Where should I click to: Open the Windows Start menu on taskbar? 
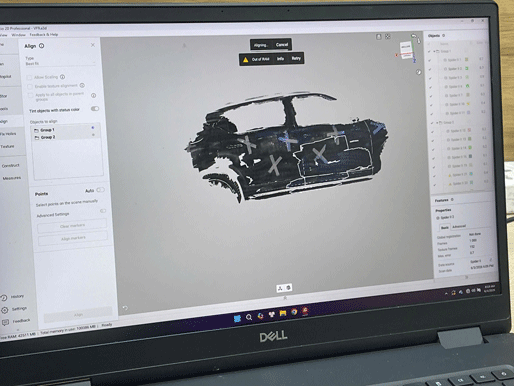click(x=237, y=318)
